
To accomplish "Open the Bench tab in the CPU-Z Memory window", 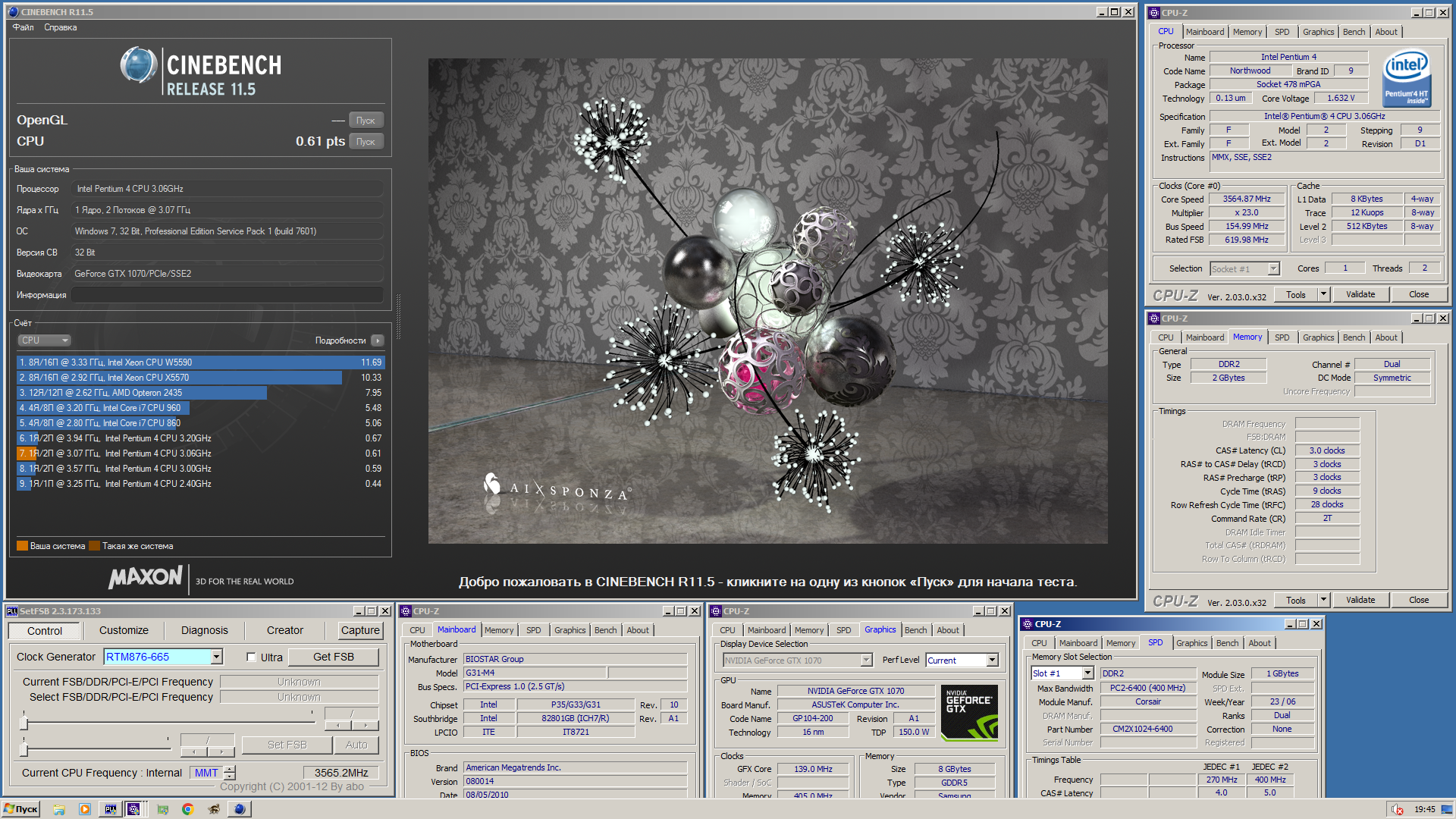I will tap(1354, 337).
